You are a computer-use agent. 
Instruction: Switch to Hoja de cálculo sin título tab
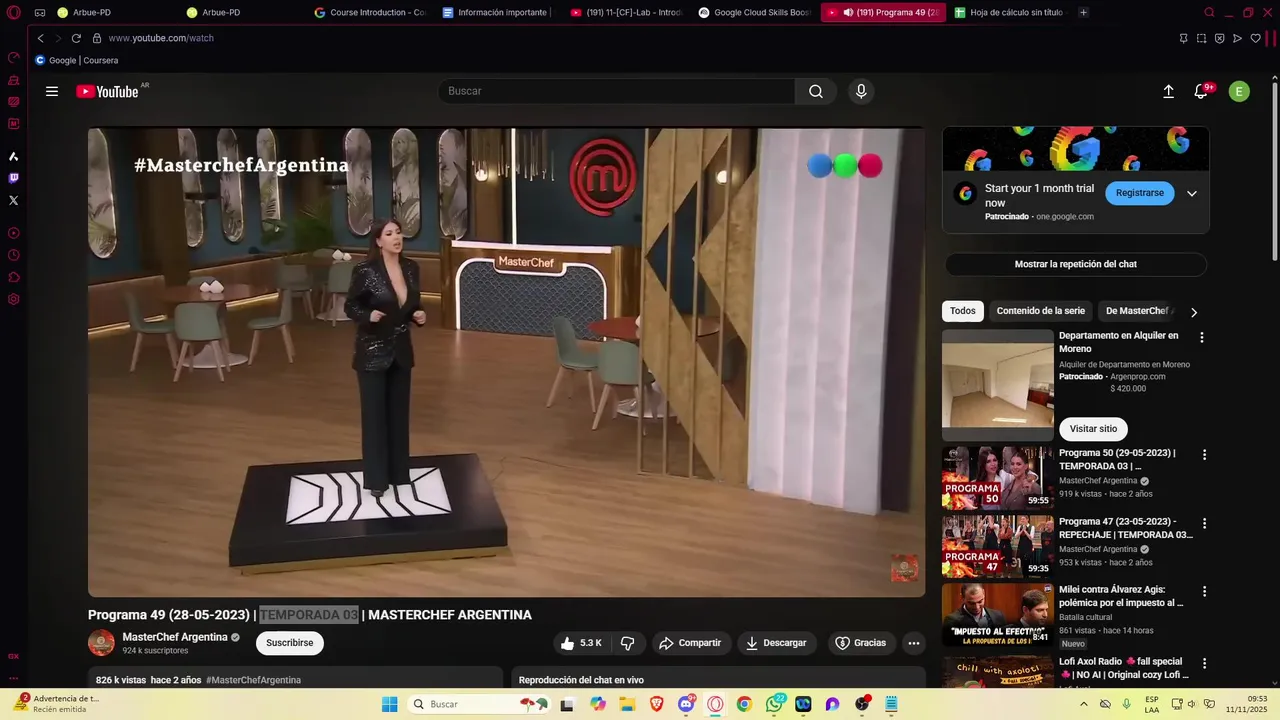tap(1010, 13)
